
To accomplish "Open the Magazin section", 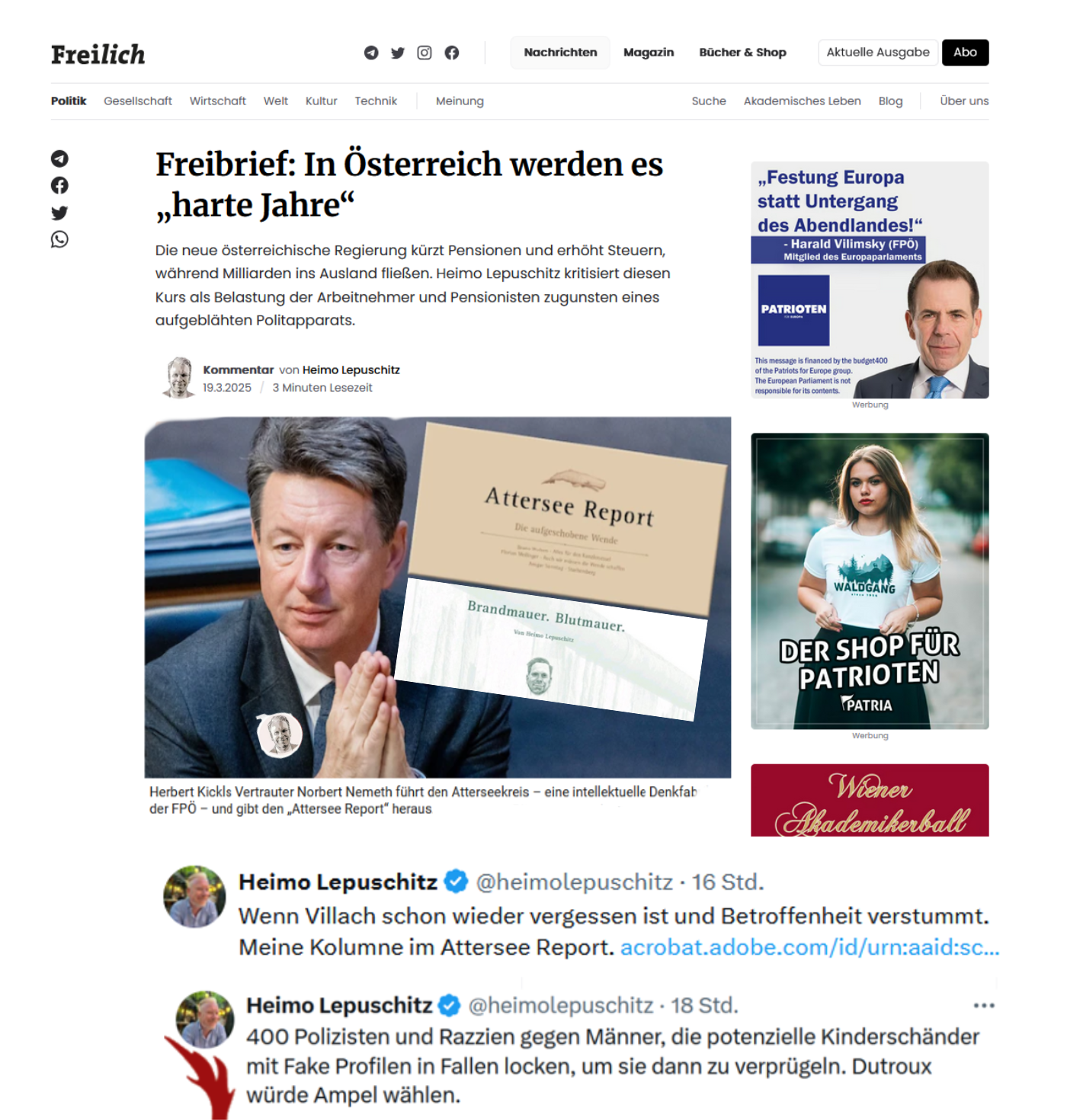I will [x=649, y=53].
